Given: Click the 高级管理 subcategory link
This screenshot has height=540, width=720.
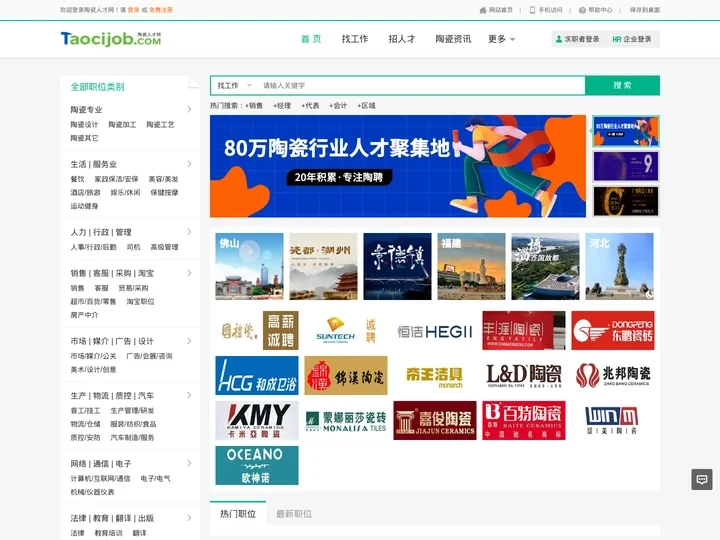Looking at the screenshot, I should point(164,247).
